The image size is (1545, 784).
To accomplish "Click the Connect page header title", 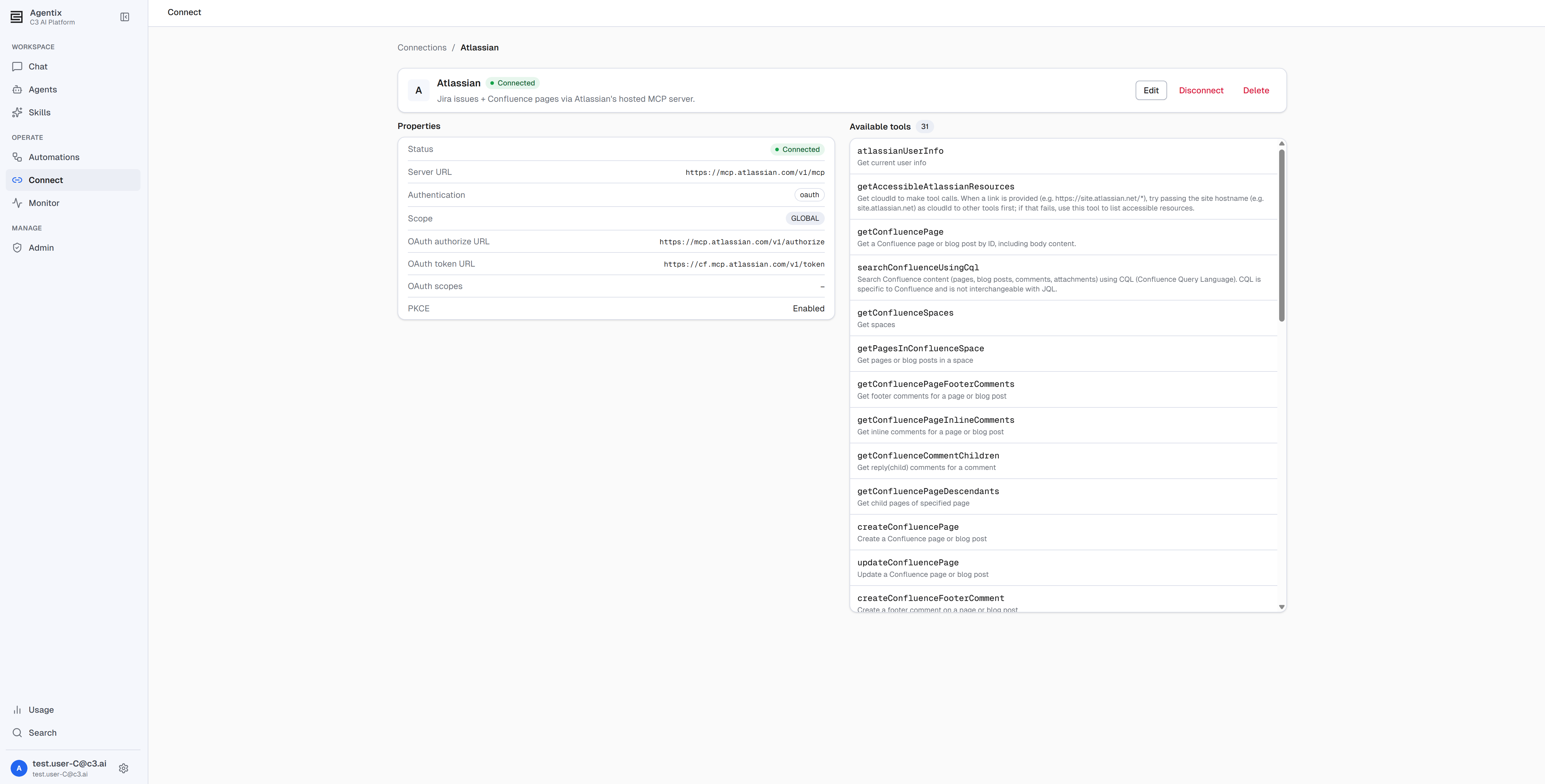I will click(184, 12).
